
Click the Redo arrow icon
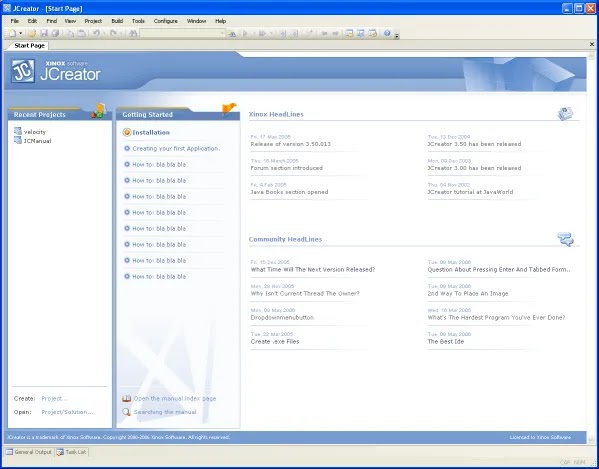pyautogui.click(x=113, y=34)
